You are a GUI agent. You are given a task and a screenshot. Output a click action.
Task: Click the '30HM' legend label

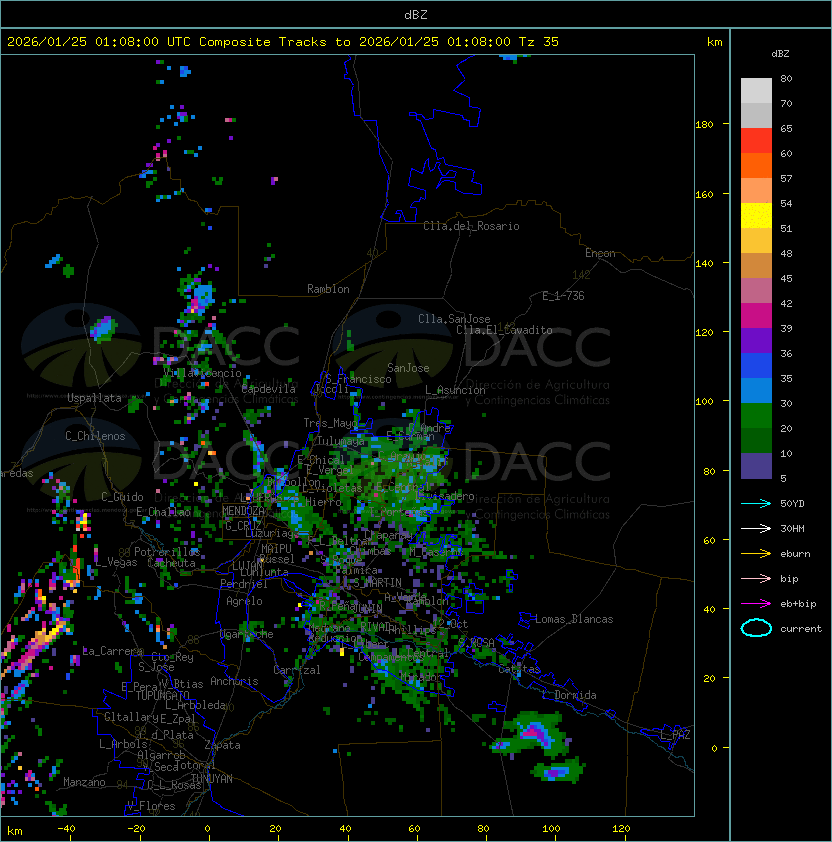click(792, 528)
